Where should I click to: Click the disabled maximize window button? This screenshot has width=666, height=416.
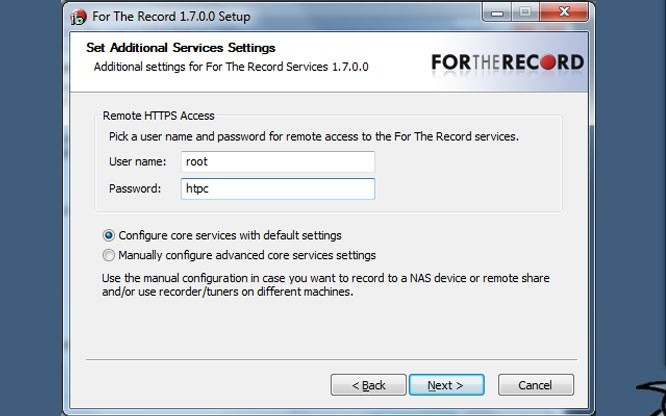[523, 14]
